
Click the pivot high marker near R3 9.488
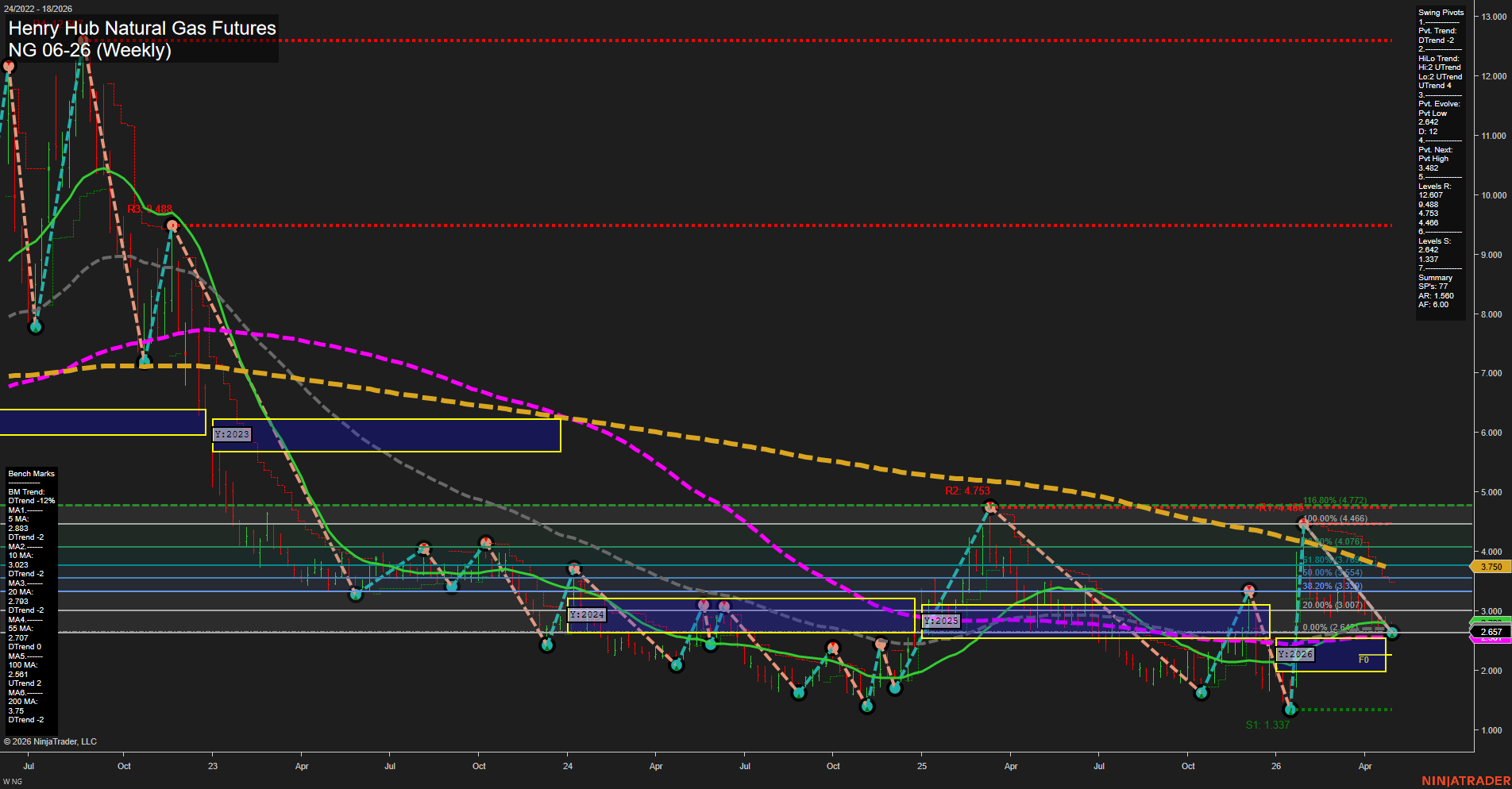click(172, 225)
